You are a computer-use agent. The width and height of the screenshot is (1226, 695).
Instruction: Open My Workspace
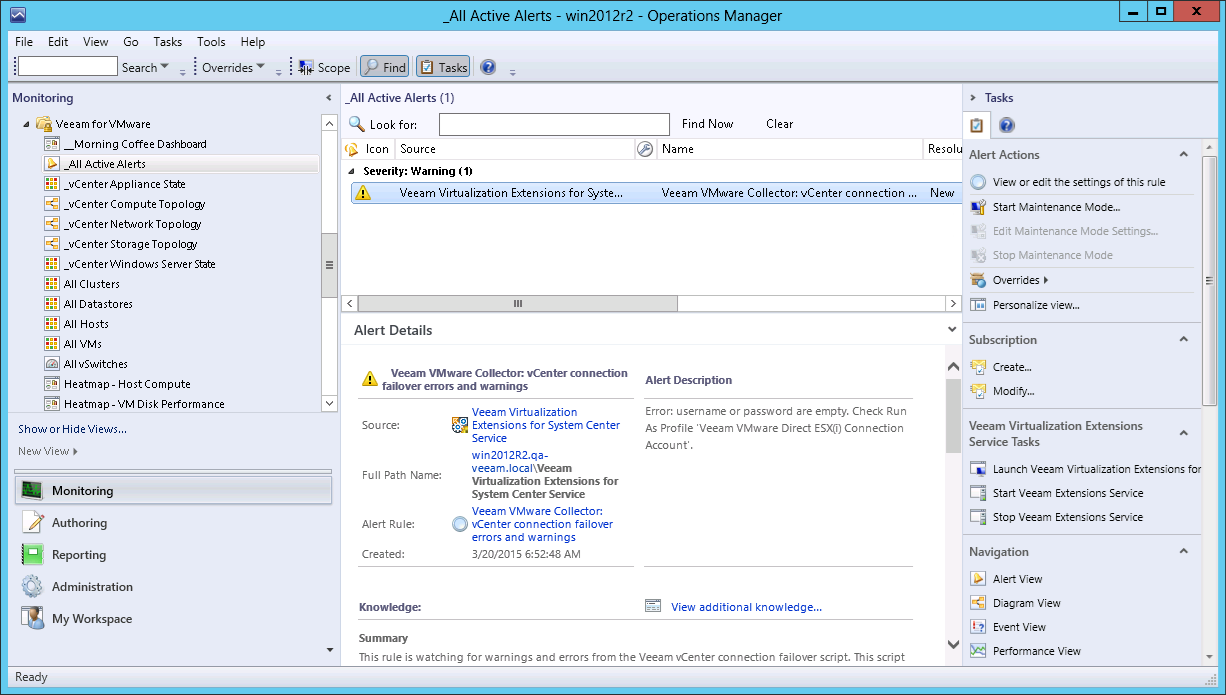click(x=174, y=619)
